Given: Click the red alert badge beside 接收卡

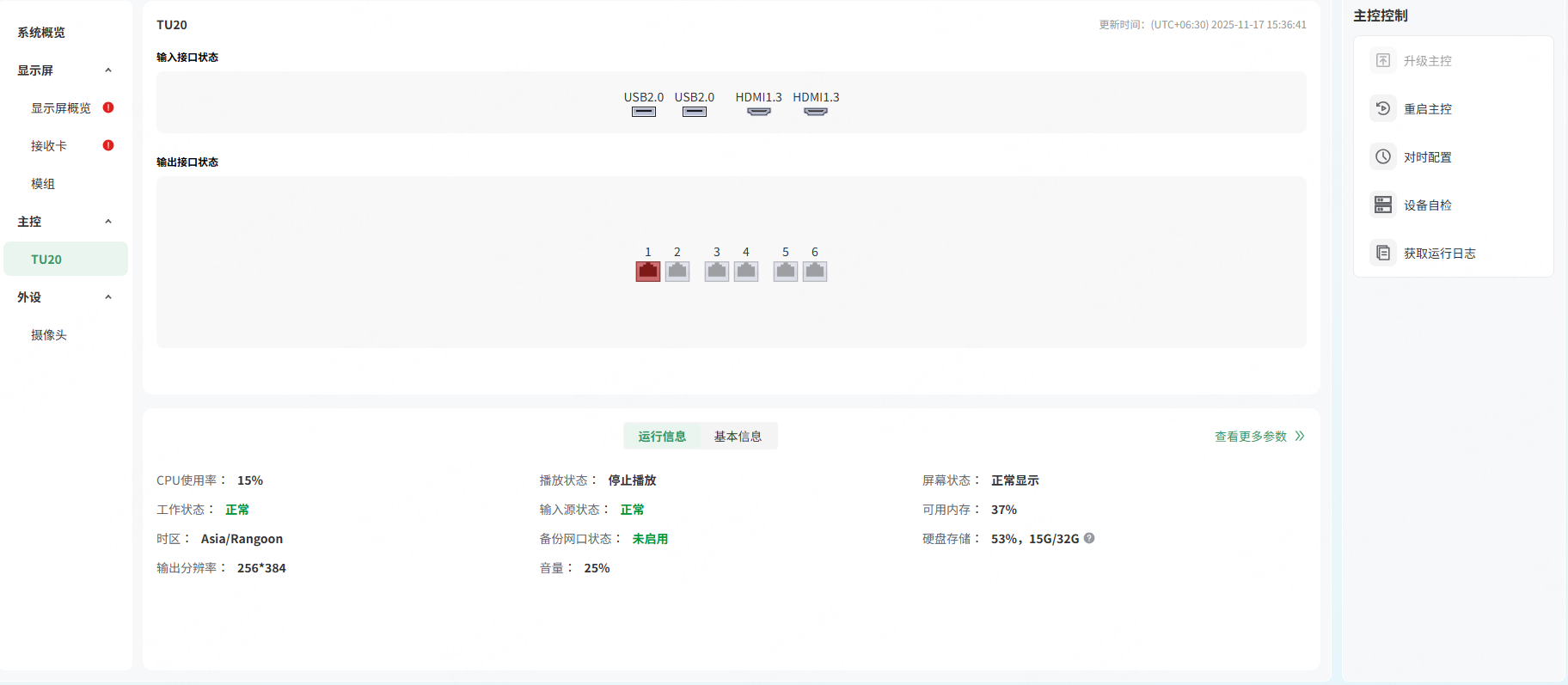Looking at the screenshot, I should point(108,146).
